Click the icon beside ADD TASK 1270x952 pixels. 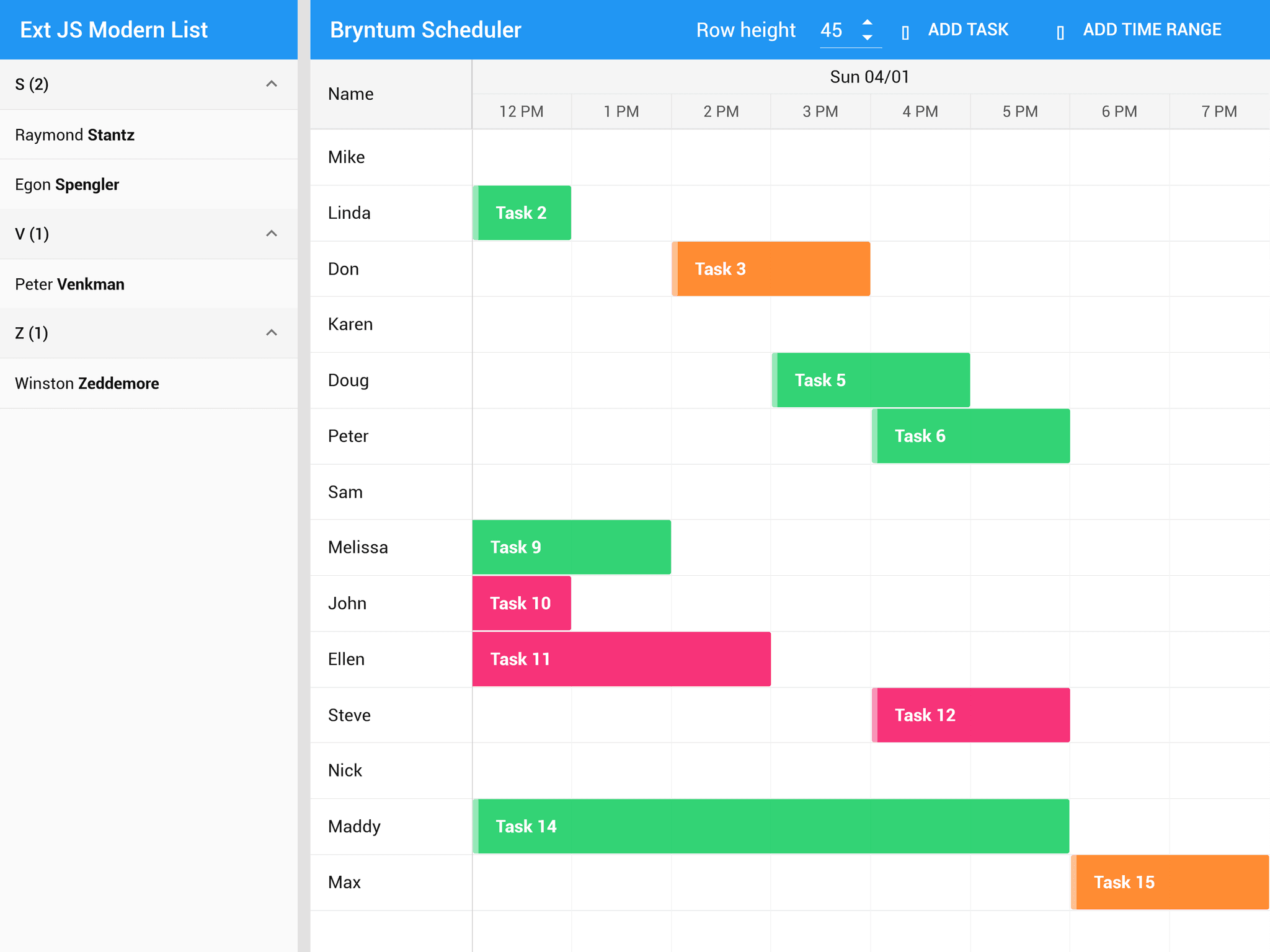pyautogui.click(x=906, y=30)
